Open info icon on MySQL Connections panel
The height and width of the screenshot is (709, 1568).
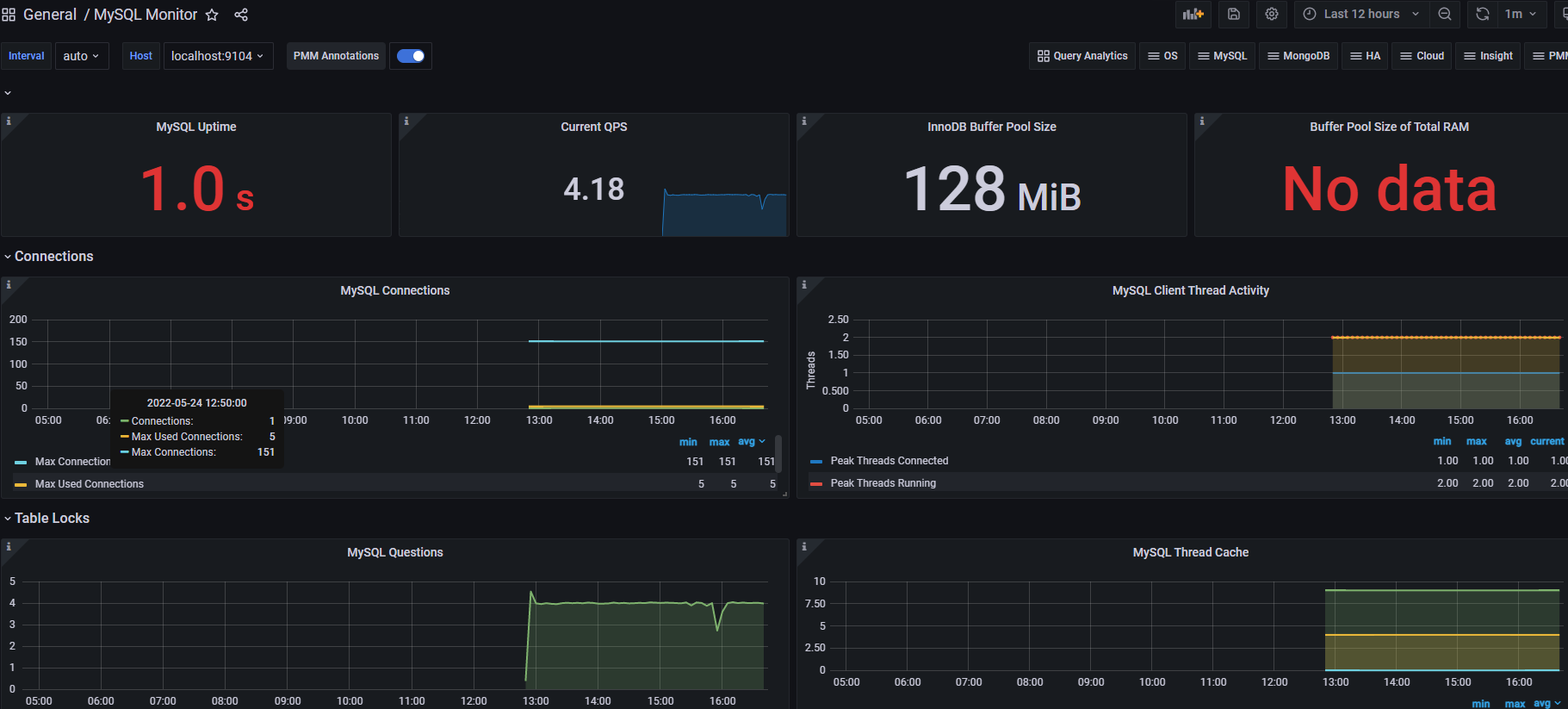pyautogui.click(x=9, y=285)
